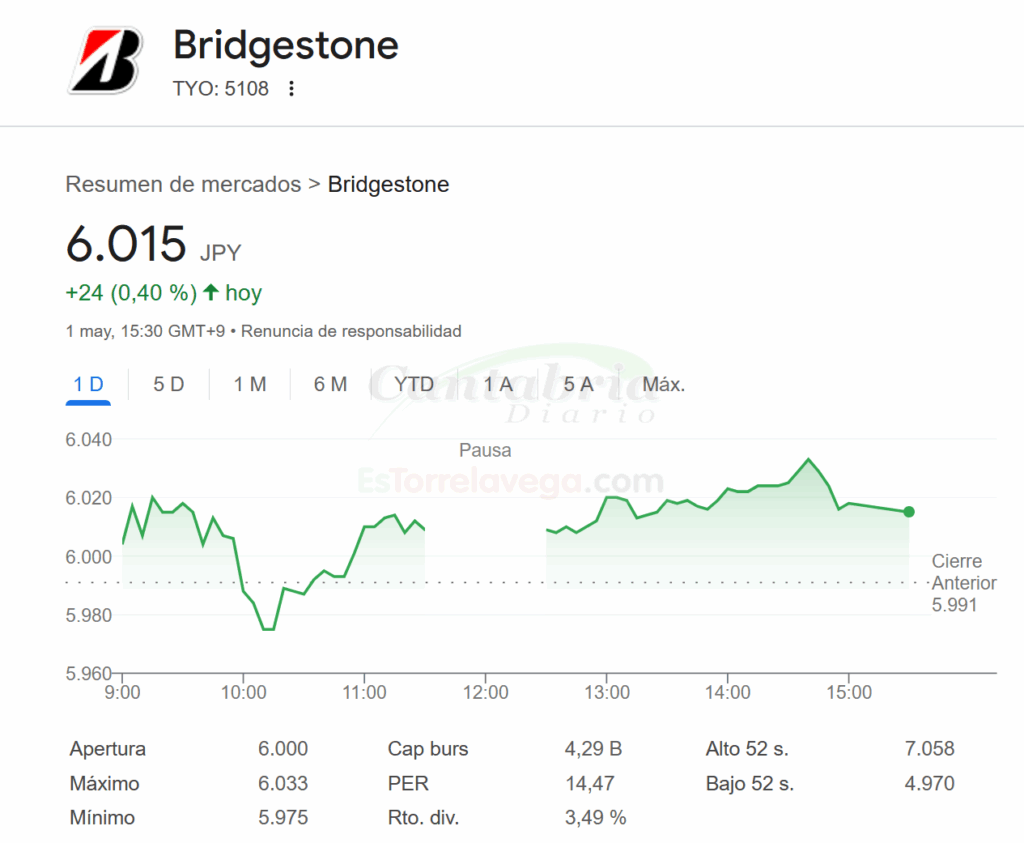This screenshot has width=1024, height=843.
Task: Click the 6.015 price value
Action: point(126,244)
